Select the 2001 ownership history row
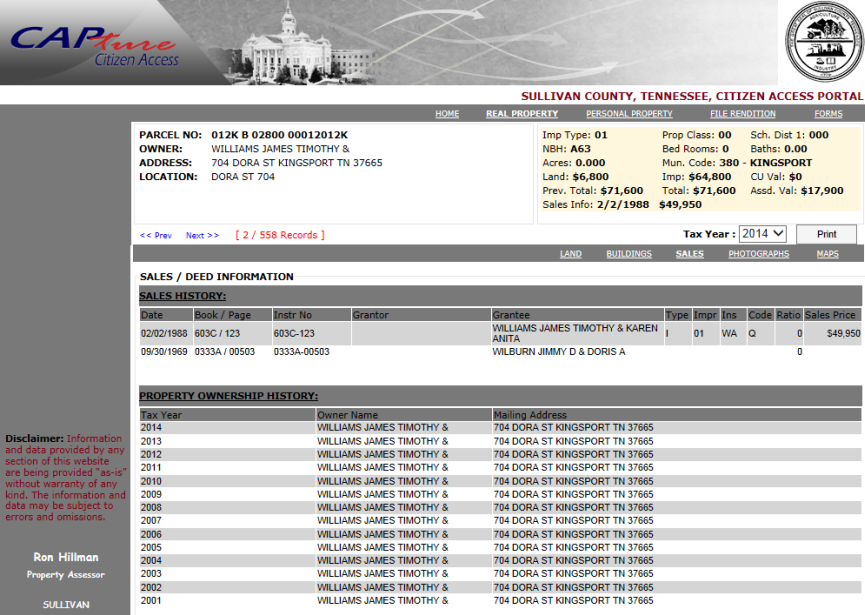The height and width of the screenshot is (615, 865). tap(500, 601)
